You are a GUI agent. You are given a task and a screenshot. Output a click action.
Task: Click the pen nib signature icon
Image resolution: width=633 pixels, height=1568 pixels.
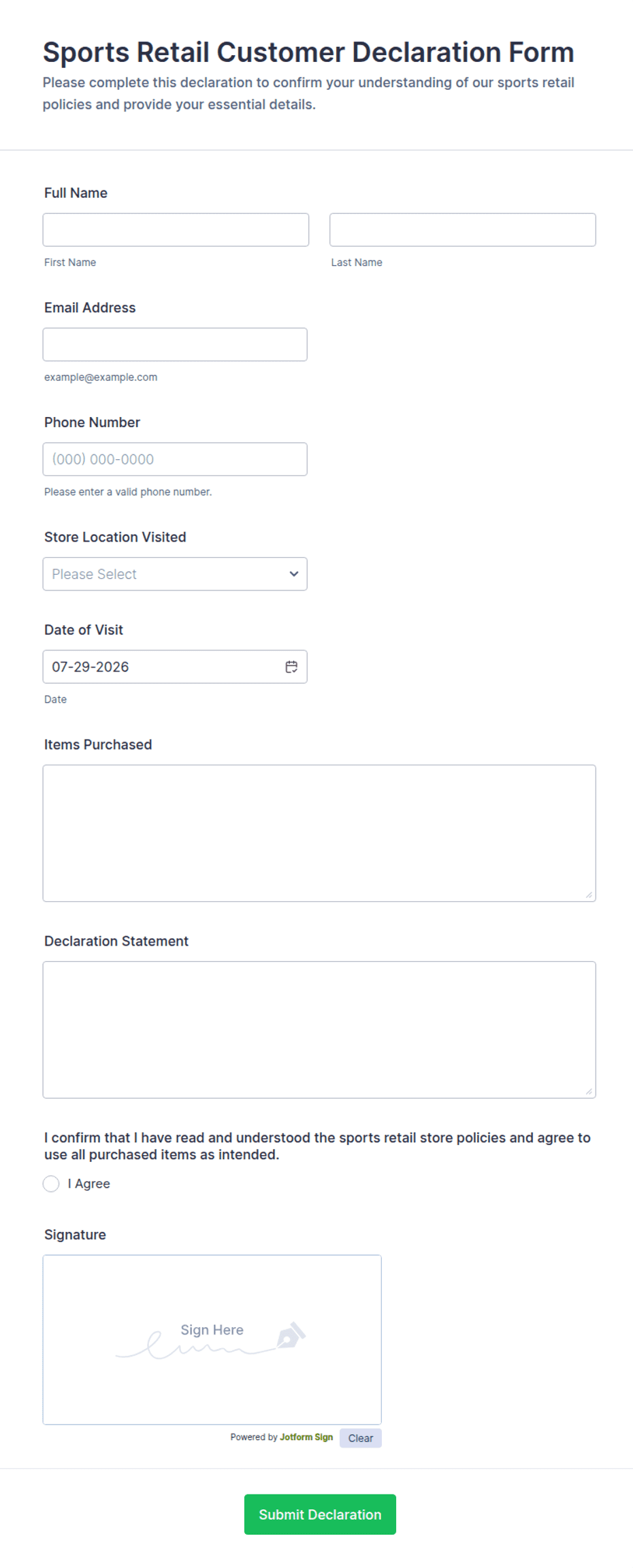[x=291, y=1335]
